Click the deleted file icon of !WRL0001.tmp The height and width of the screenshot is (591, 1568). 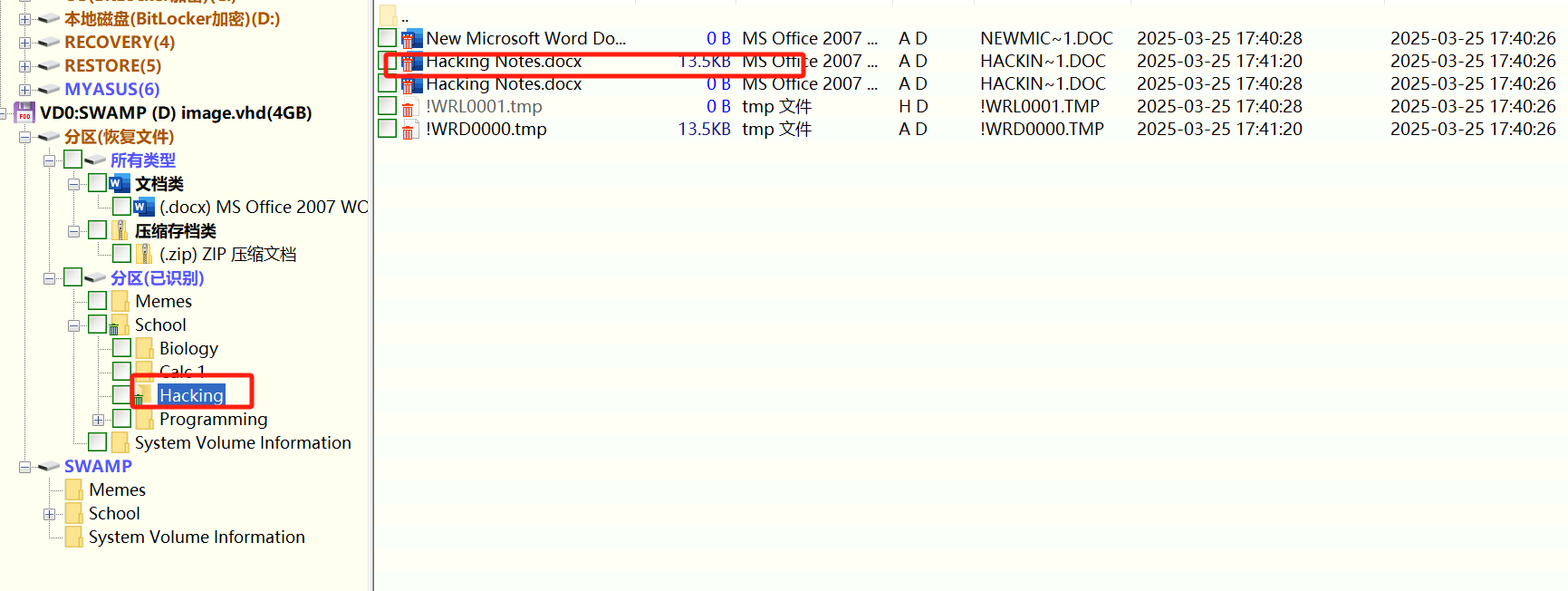[x=409, y=107]
